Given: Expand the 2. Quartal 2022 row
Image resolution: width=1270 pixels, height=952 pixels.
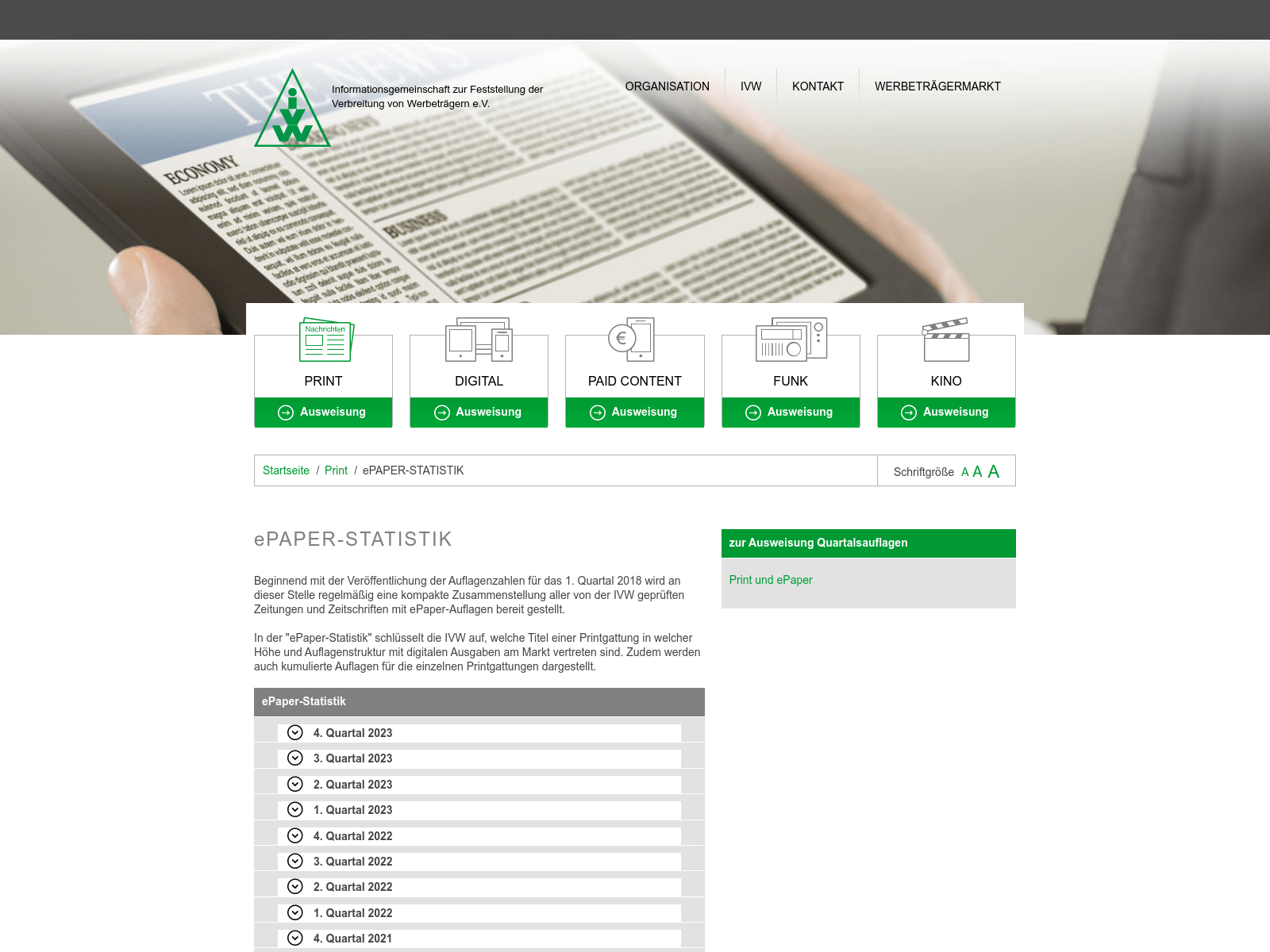Looking at the screenshot, I should (x=479, y=887).
